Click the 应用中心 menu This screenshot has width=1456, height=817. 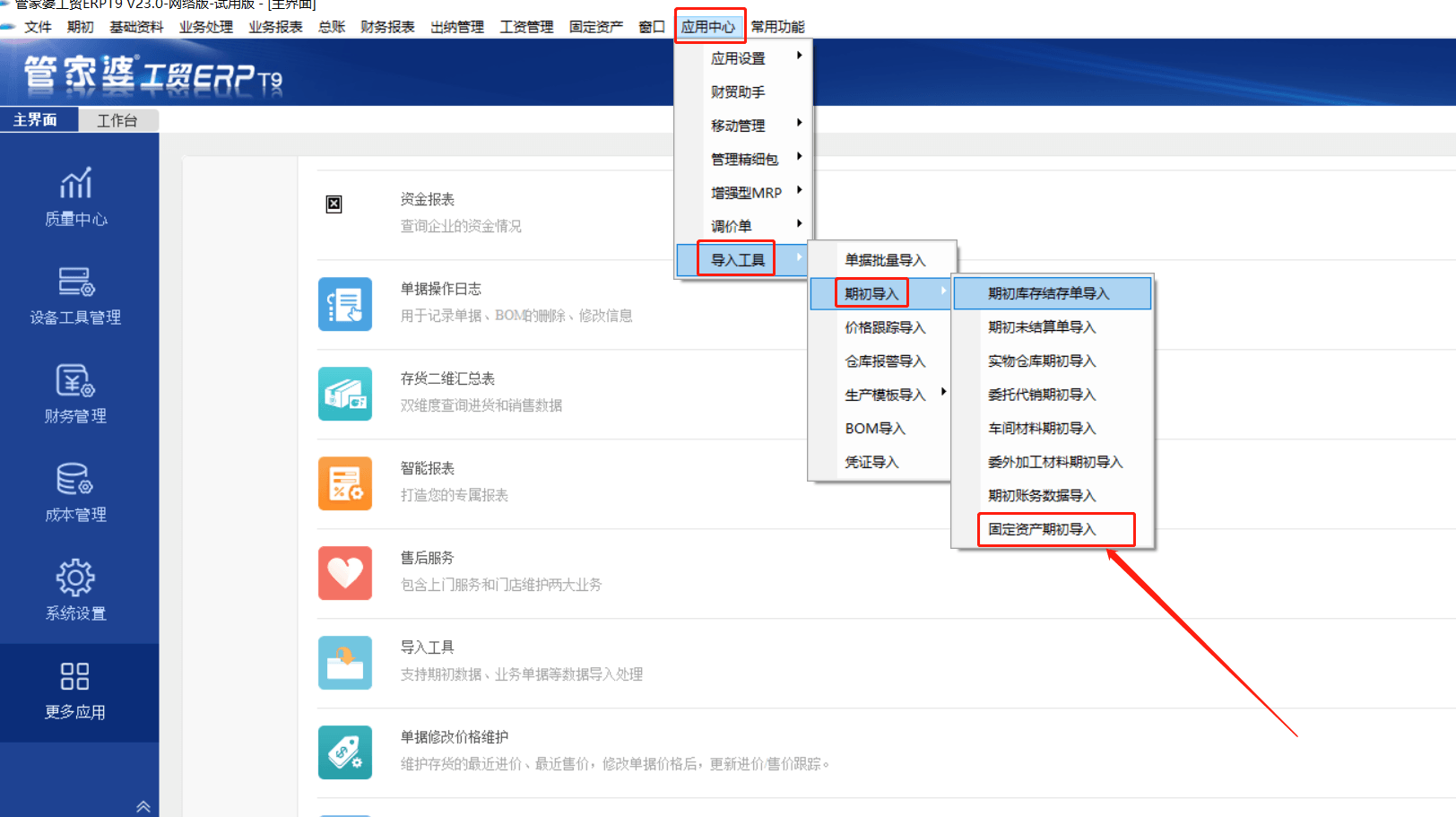708,27
